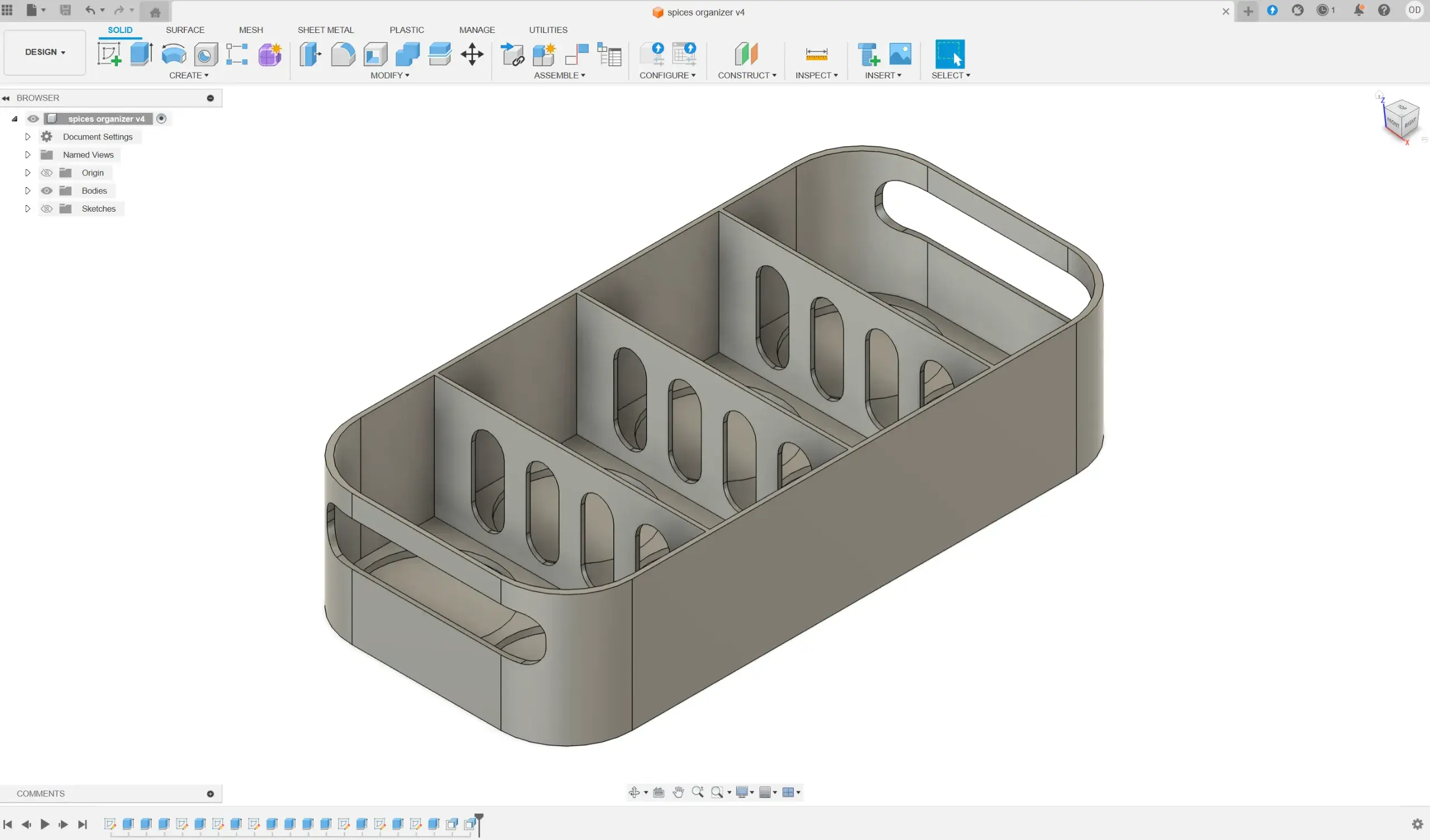Select the Pan hand tool
The width and height of the screenshot is (1430, 840).
tap(678, 793)
